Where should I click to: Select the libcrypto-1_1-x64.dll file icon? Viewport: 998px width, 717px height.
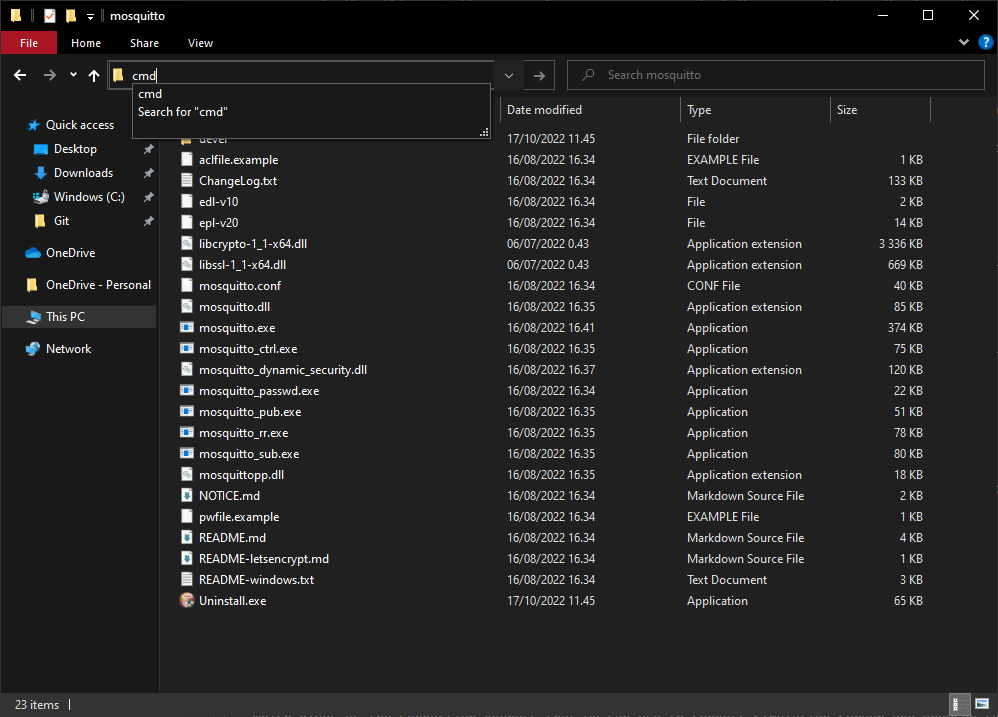pos(186,244)
